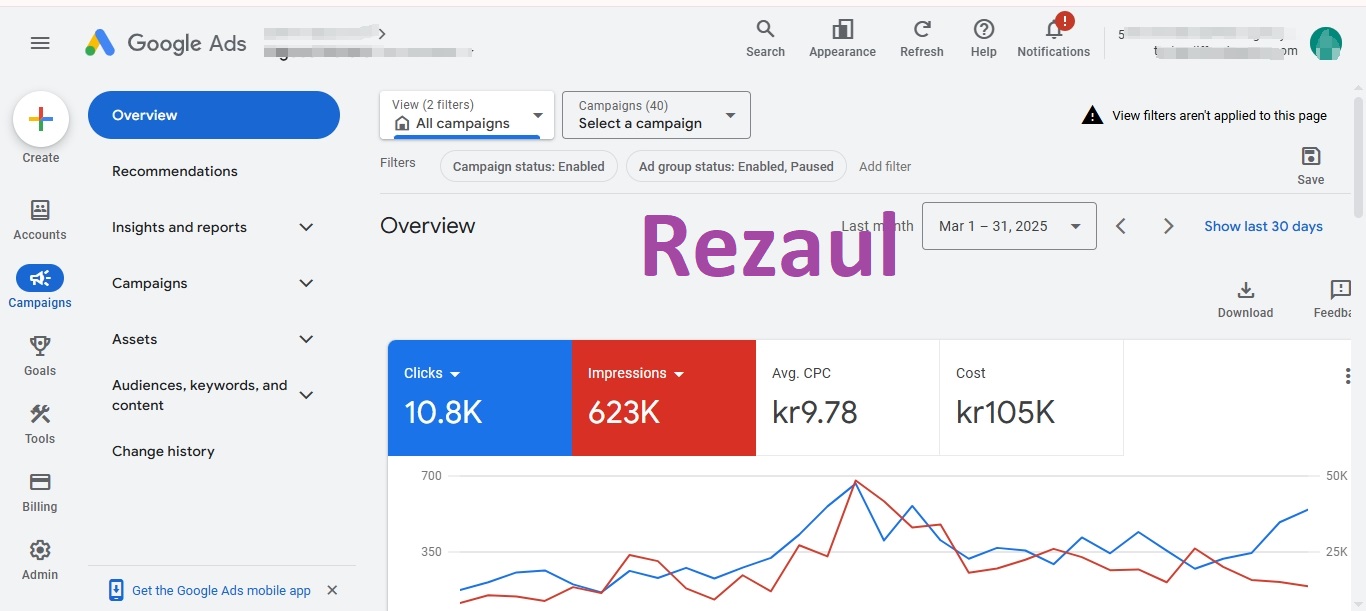This screenshot has height=611, width=1366.
Task: Click the View filters aren't applied message
Action: click(x=1219, y=115)
